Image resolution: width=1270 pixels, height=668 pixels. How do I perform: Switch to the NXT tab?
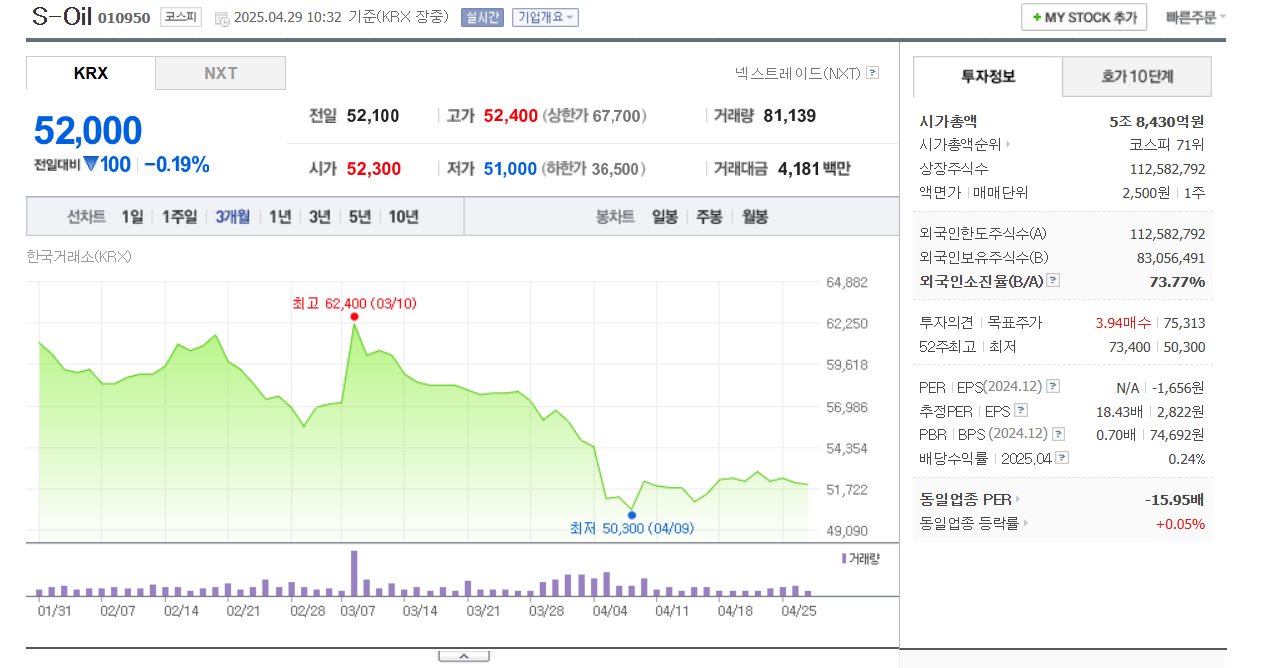pyautogui.click(x=221, y=73)
